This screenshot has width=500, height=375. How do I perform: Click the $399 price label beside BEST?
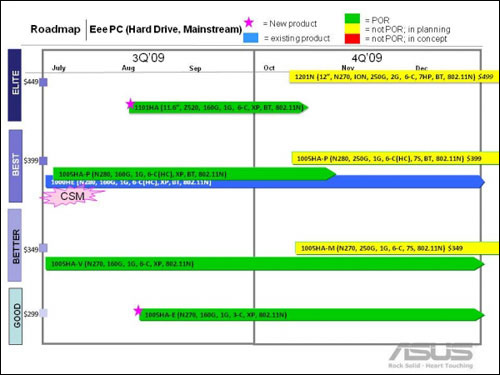click(31, 161)
